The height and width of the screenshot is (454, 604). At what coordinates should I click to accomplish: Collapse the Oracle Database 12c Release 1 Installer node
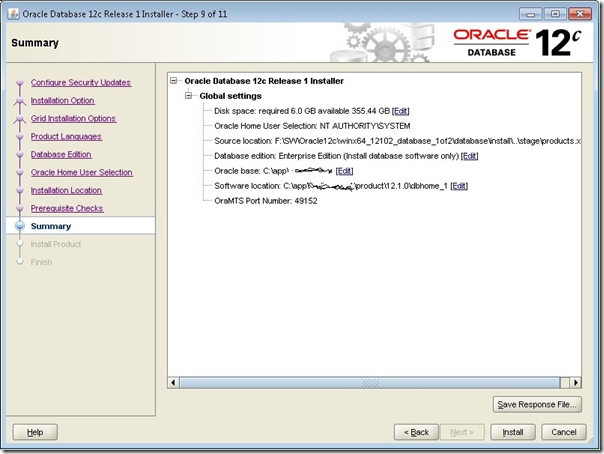pyautogui.click(x=174, y=80)
